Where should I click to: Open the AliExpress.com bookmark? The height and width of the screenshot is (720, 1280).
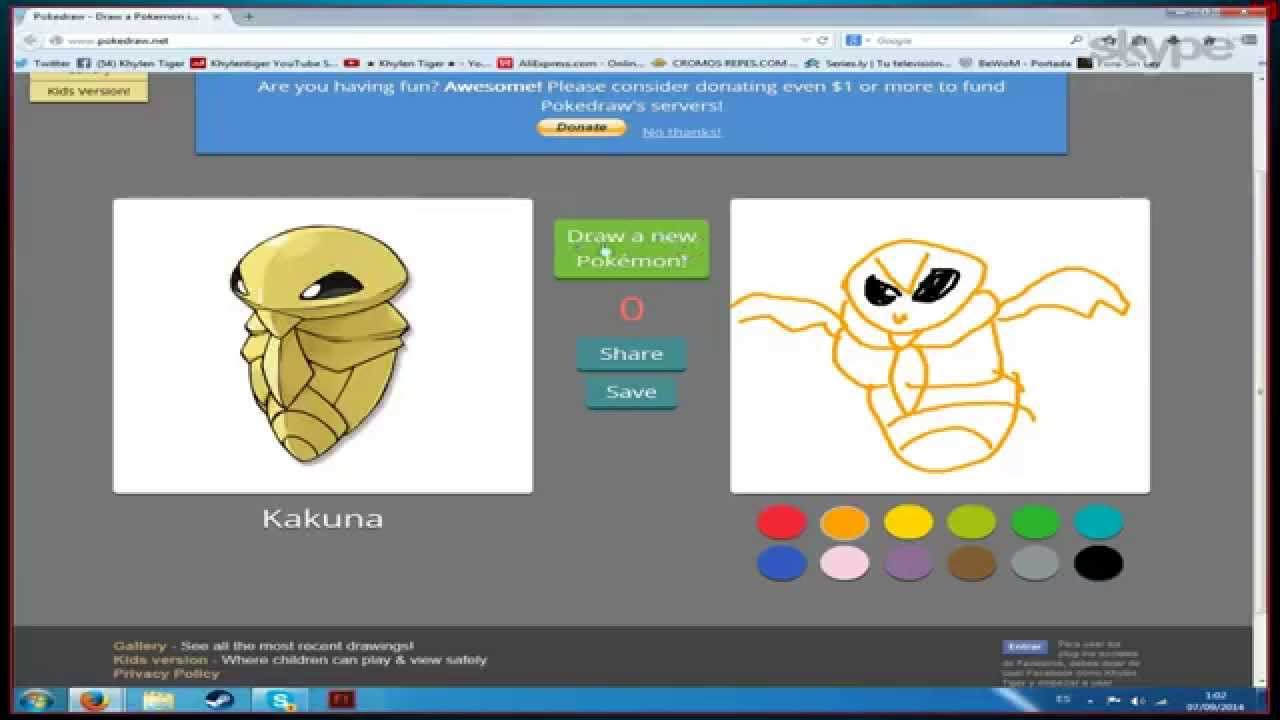click(572, 63)
